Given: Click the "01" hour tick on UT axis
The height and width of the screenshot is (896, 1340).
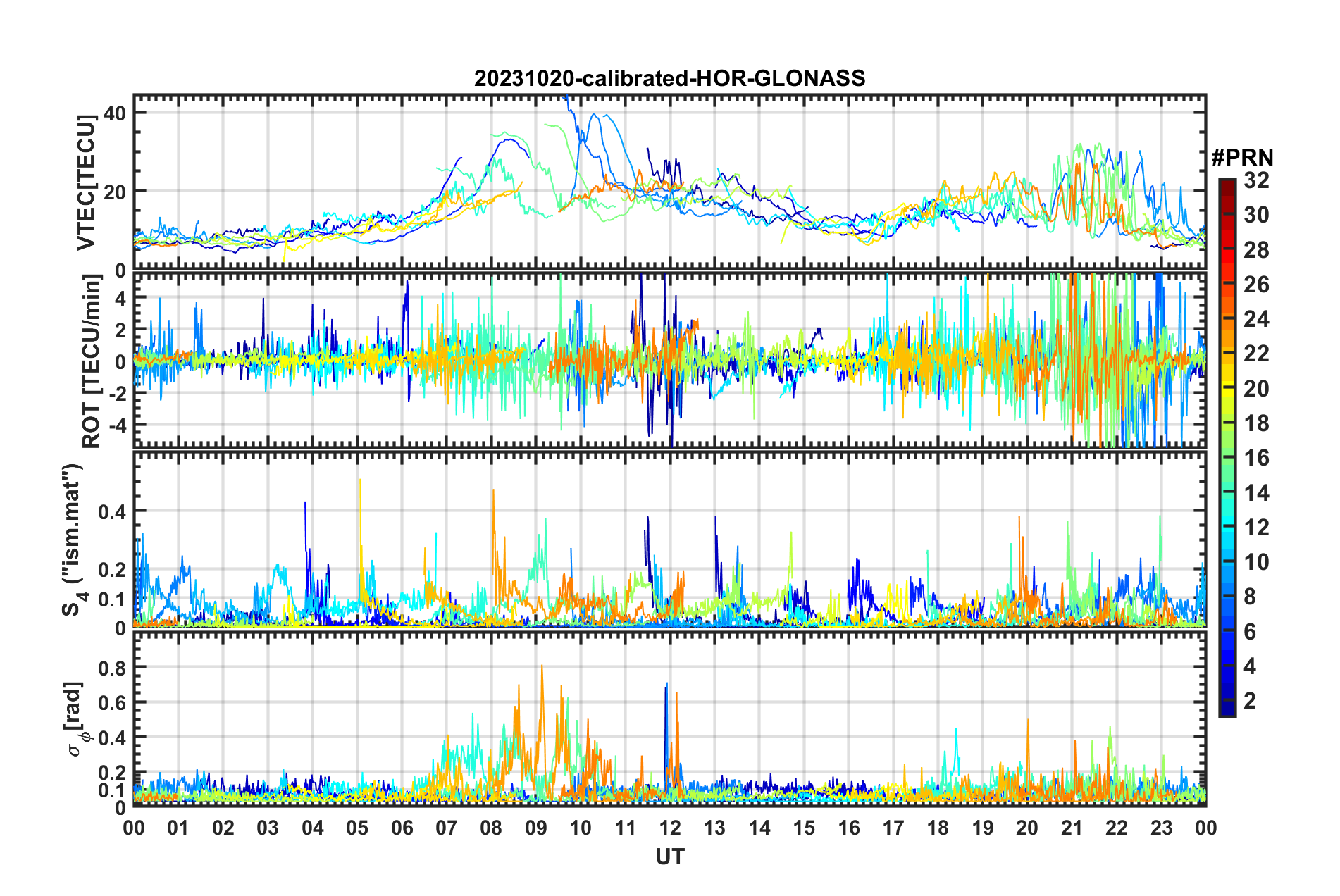Looking at the screenshot, I should 178,828.
